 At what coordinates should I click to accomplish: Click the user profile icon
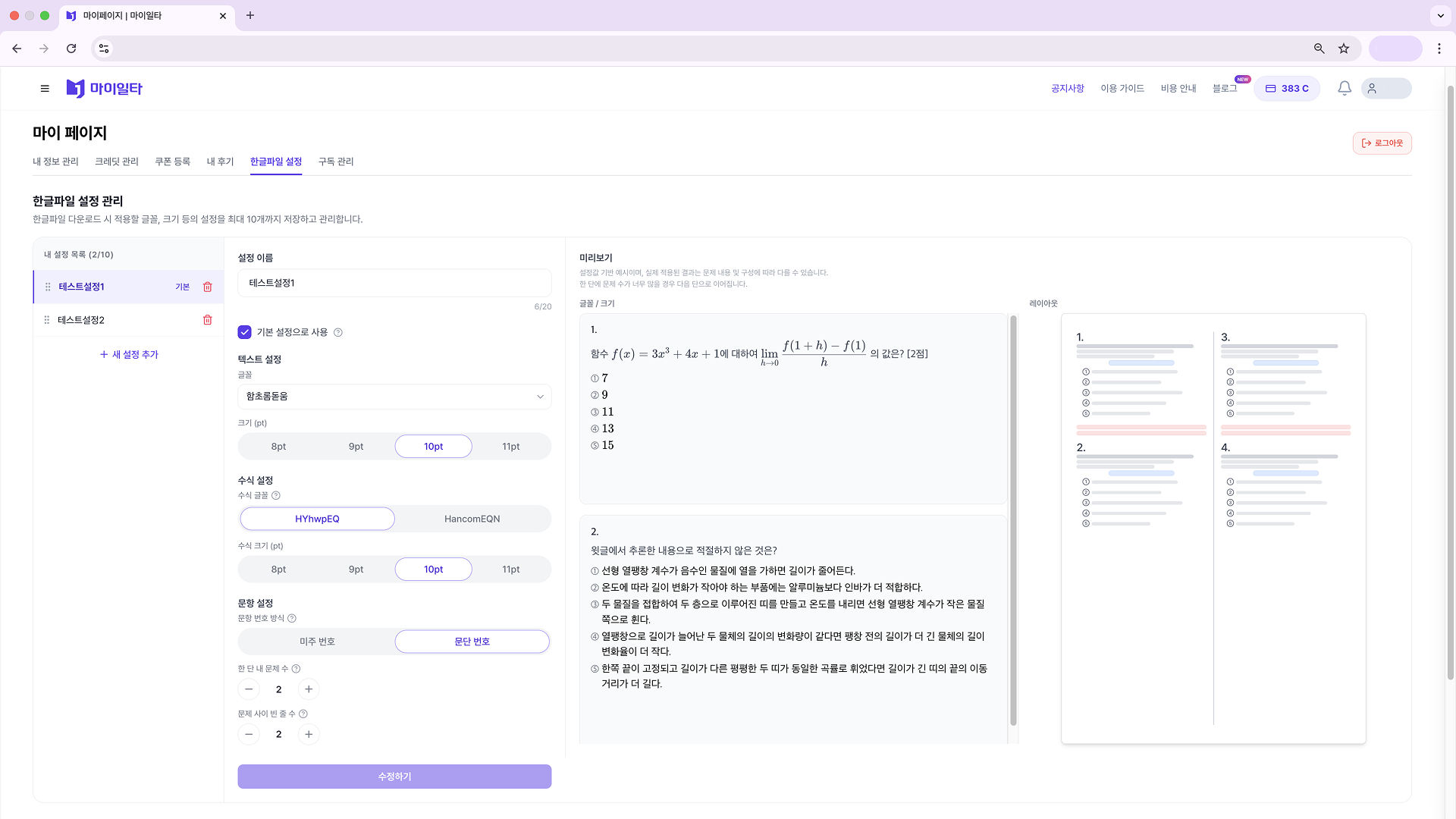[1372, 89]
